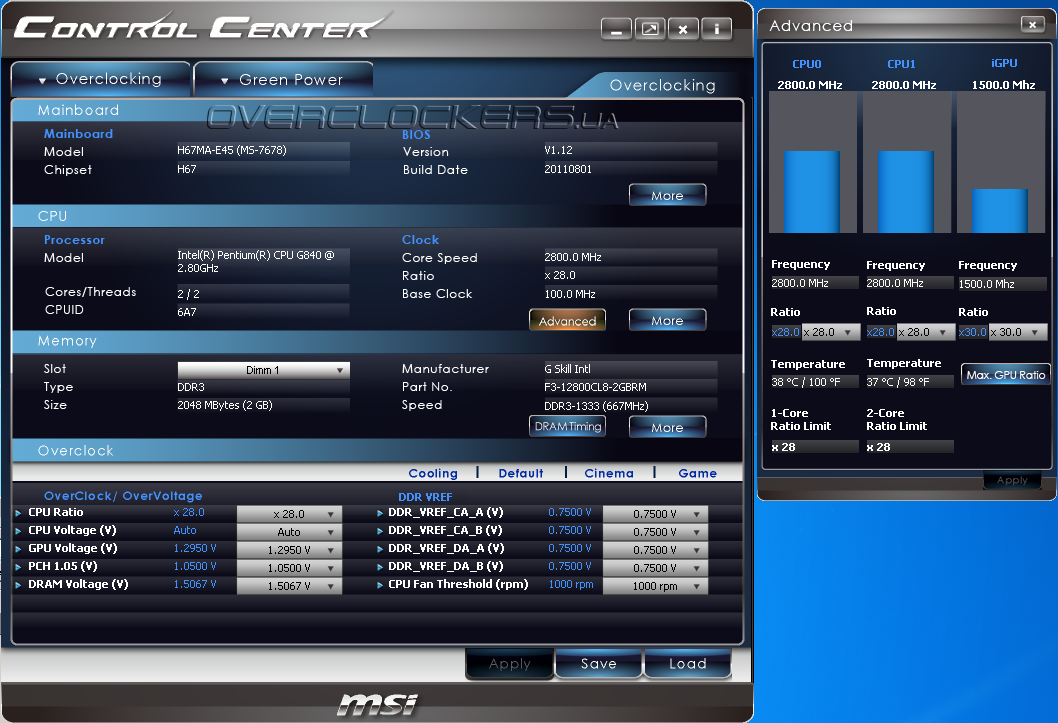Image resolution: width=1058 pixels, height=723 pixels.
Task: Minimize the Control Center window
Action: point(617,29)
